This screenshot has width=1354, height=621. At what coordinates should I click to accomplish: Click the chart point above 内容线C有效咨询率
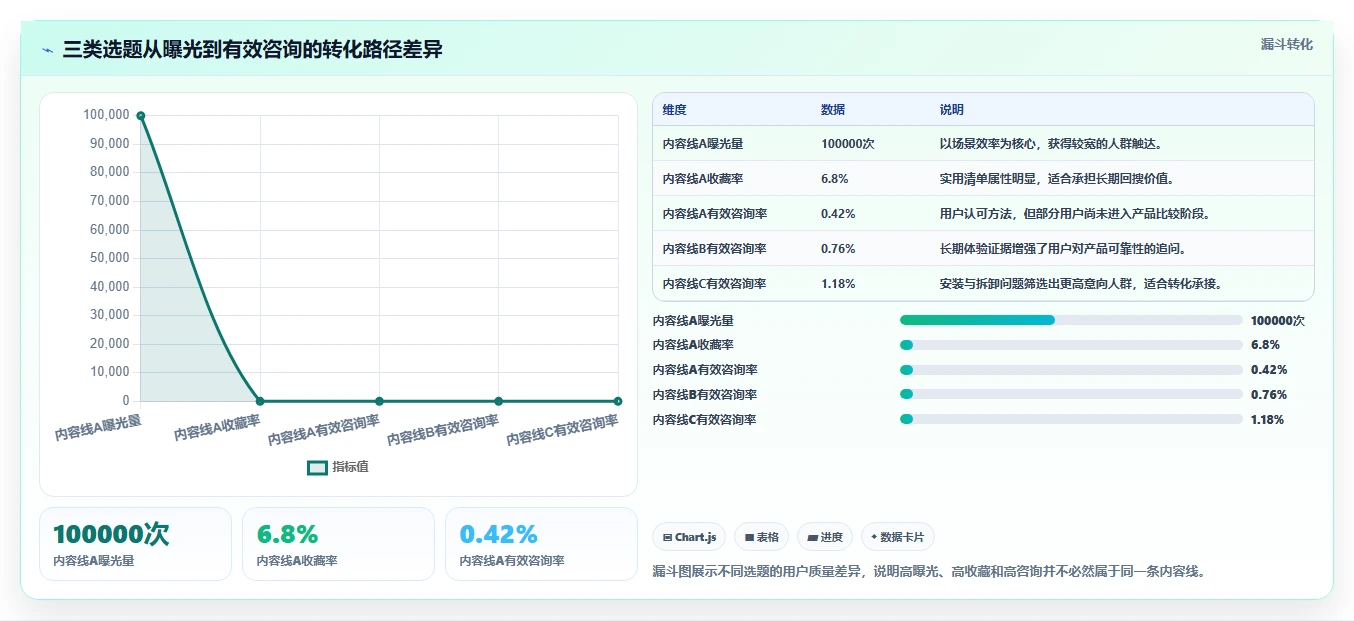coord(618,401)
